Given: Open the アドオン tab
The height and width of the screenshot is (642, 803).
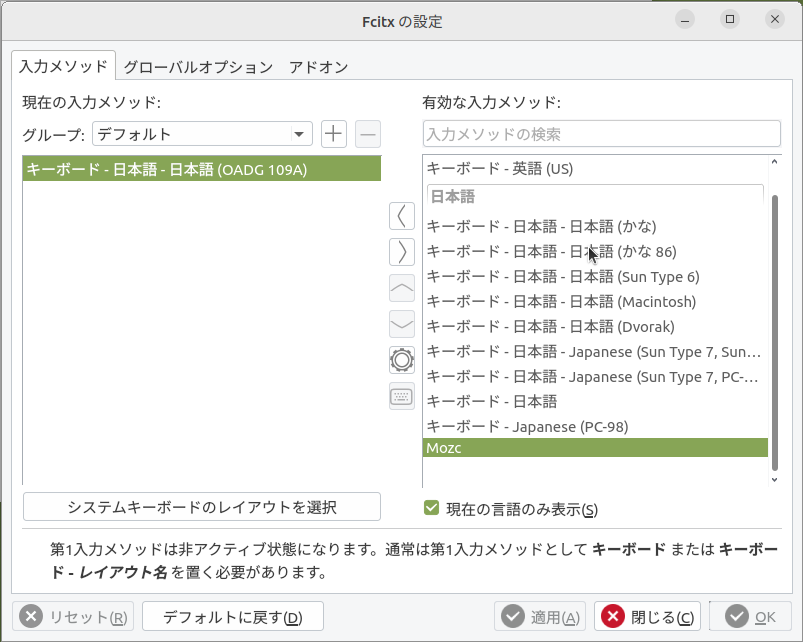Looking at the screenshot, I should (x=318, y=67).
